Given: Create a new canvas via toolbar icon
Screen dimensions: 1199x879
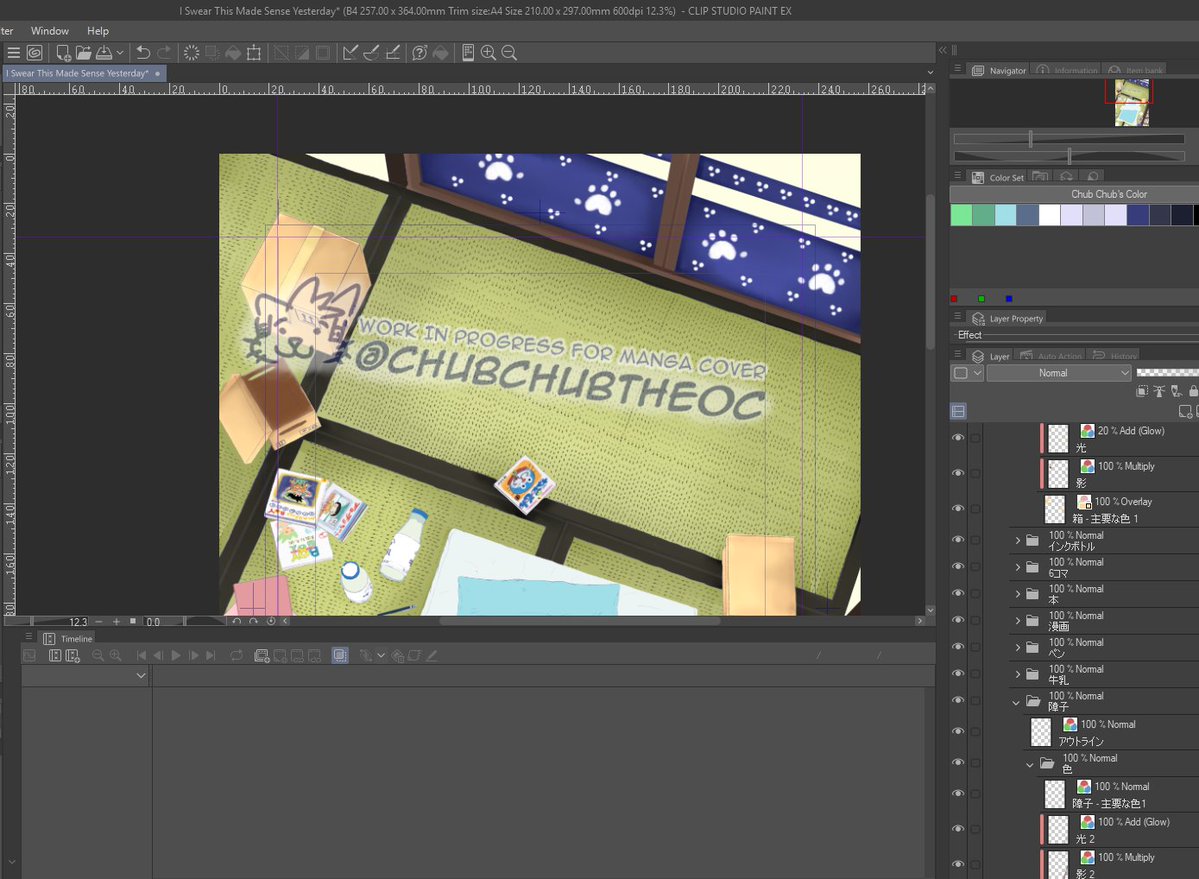Looking at the screenshot, I should (62, 52).
